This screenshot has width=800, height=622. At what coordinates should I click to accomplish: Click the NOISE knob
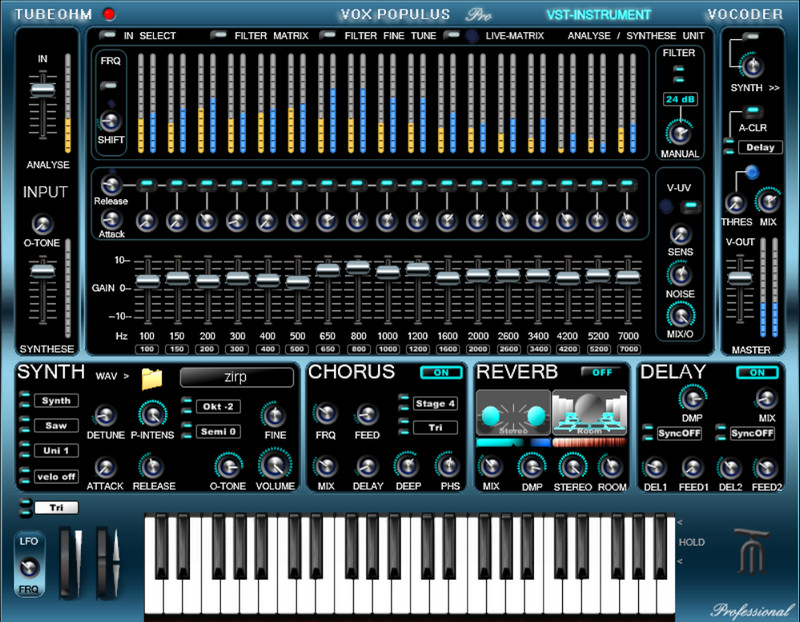(x=680, y=275)
